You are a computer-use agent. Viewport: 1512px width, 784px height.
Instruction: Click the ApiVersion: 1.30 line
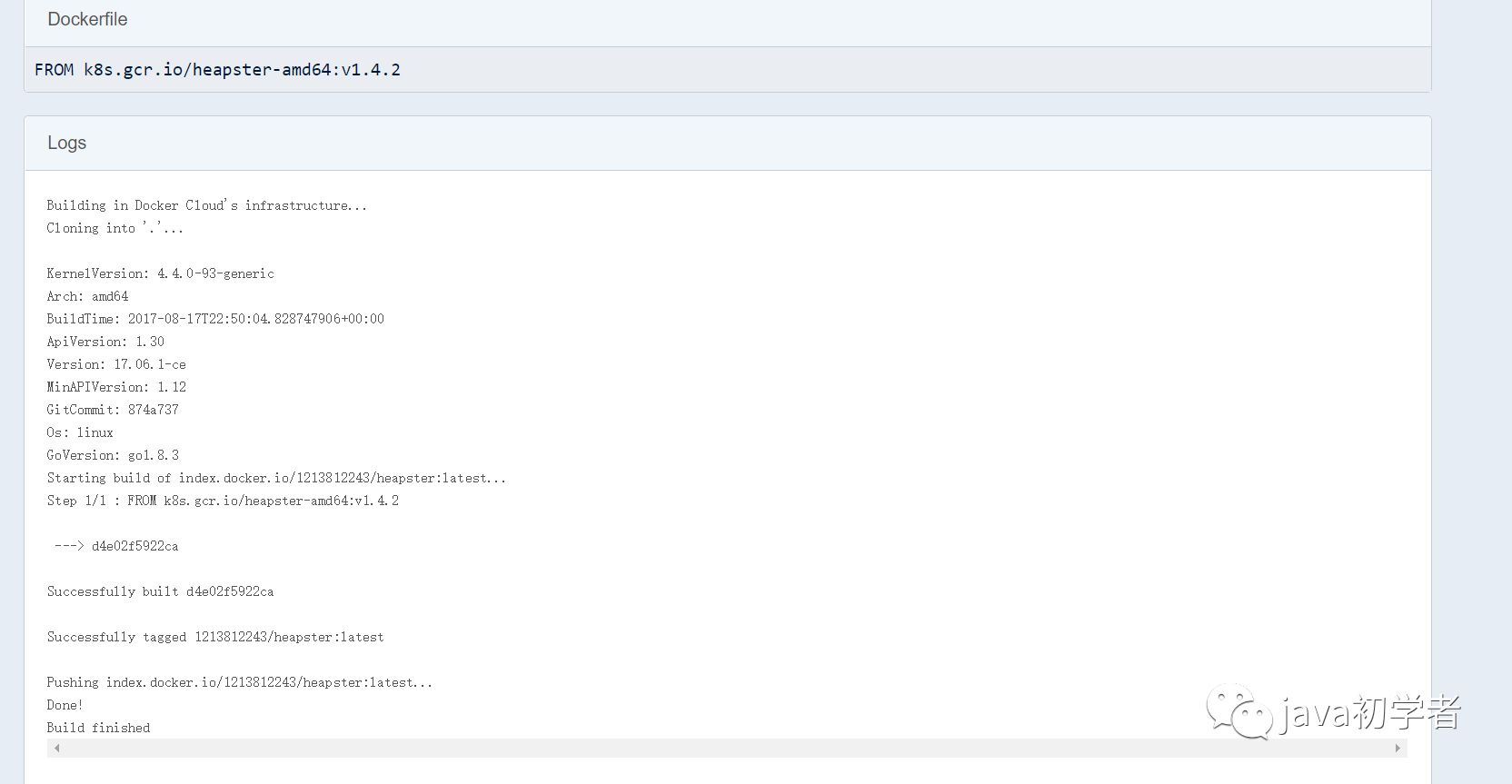coord(105,342)
